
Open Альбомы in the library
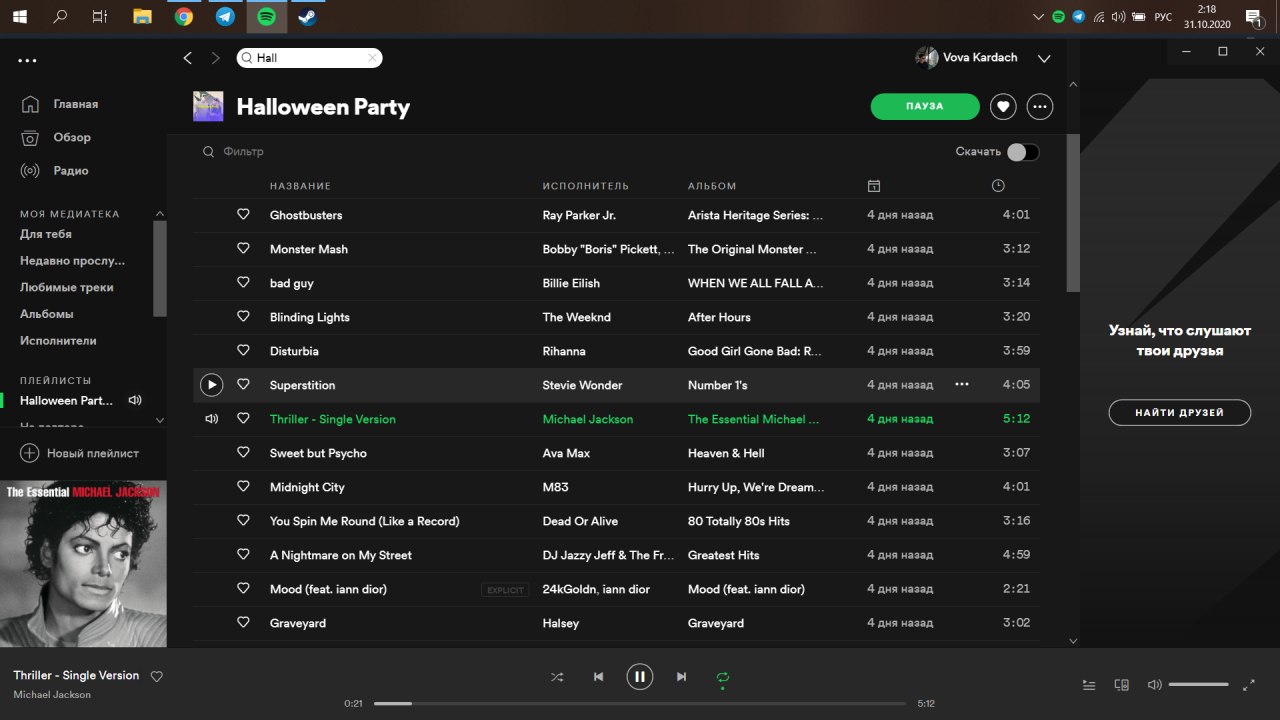tap(47, 314)
